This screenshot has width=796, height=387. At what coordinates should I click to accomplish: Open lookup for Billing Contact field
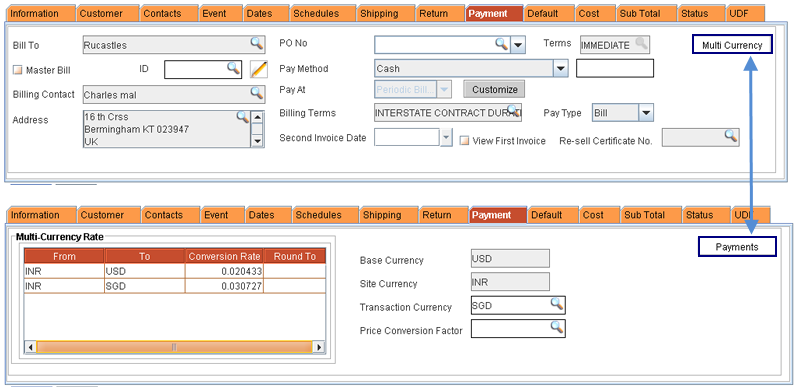pyautogui.click(x=256, y=92)
